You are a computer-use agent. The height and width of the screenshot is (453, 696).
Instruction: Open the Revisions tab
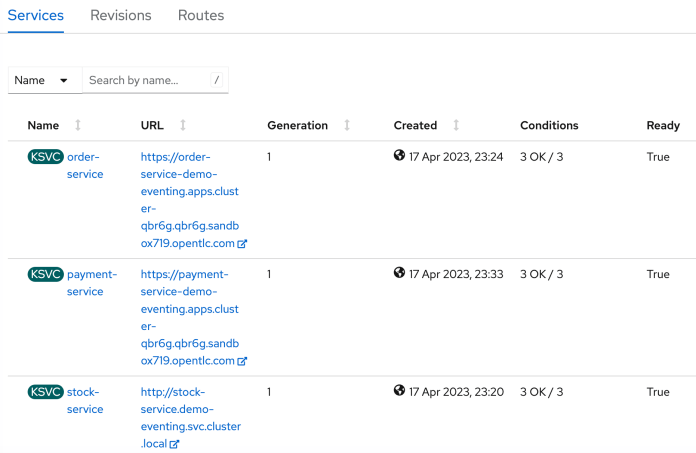coord(121,16)
